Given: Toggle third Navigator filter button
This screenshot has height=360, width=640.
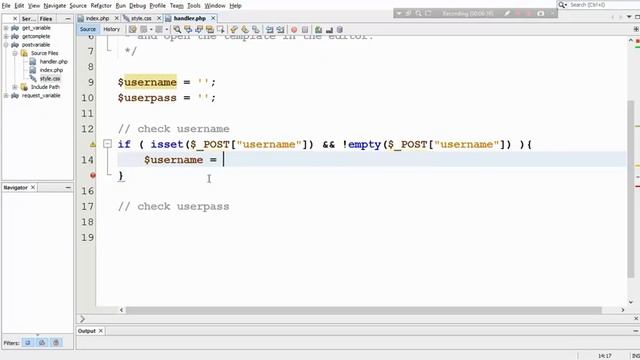Looking at the screenshot, I should point(56,343).
